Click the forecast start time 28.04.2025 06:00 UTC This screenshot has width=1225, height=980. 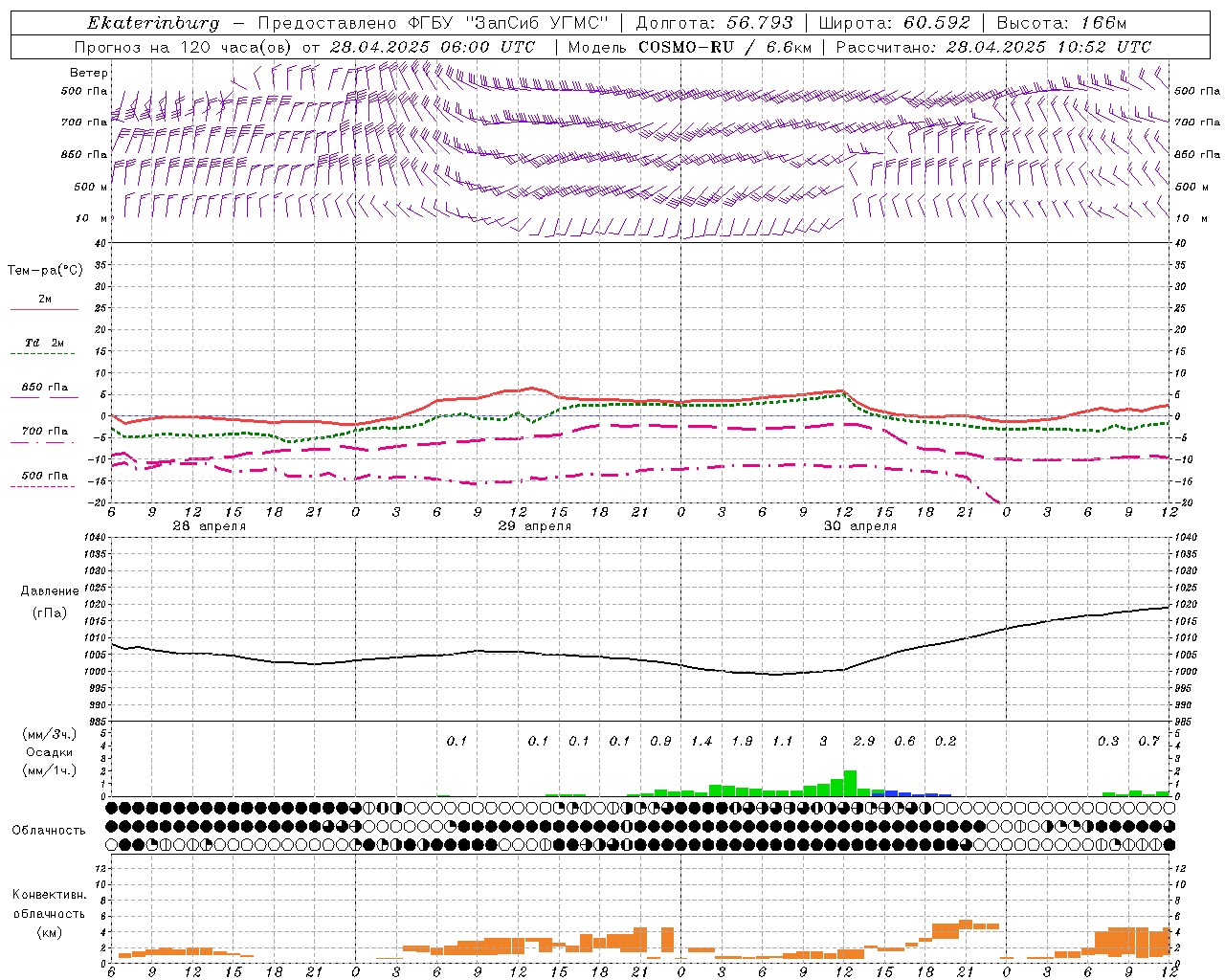(x=433, y=47)
